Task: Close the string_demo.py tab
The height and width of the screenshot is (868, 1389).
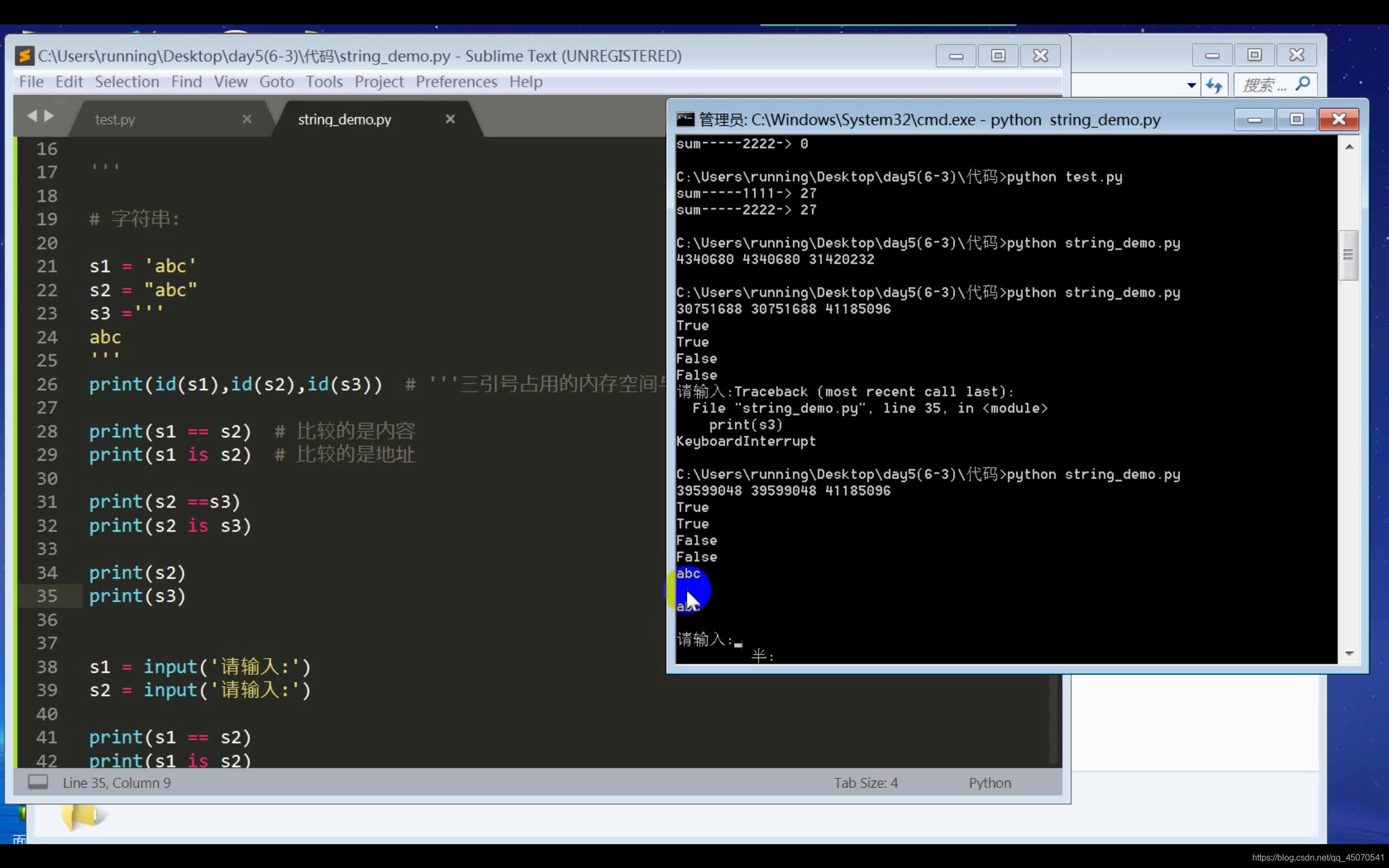Action: pyautogui.click(x=450, y=119)
